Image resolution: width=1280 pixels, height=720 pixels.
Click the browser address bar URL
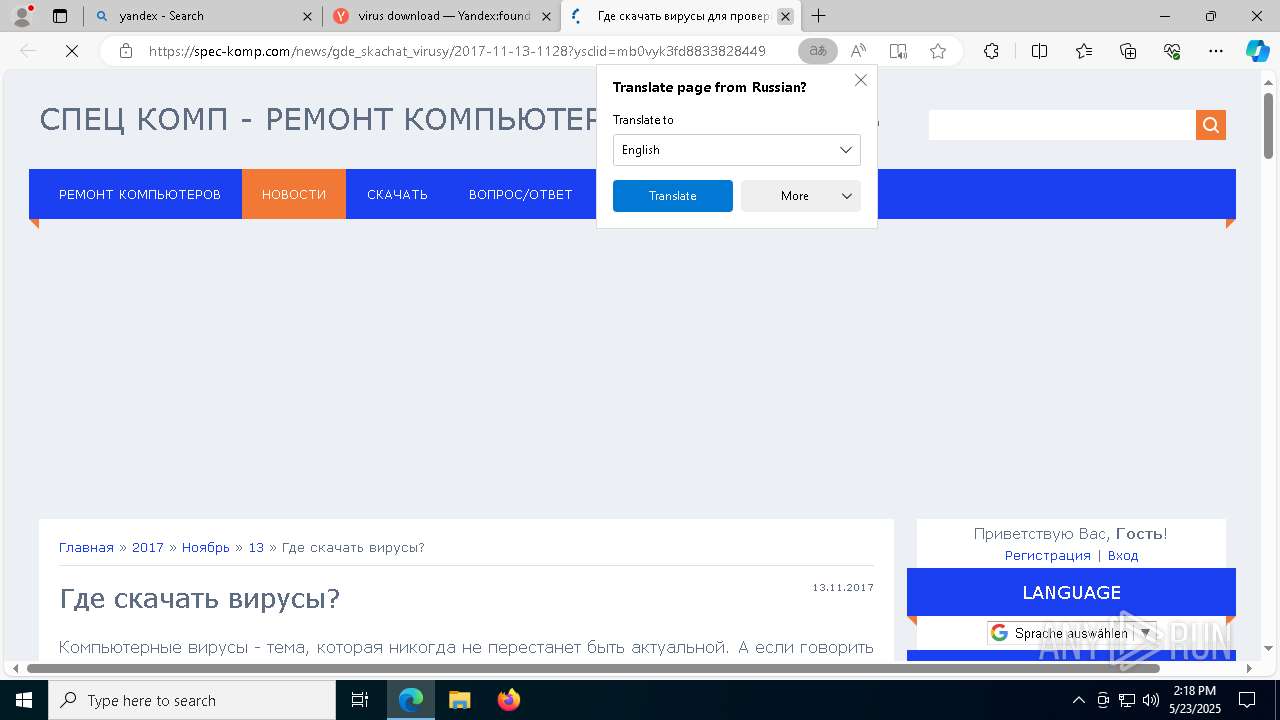(x=457, y=51)
